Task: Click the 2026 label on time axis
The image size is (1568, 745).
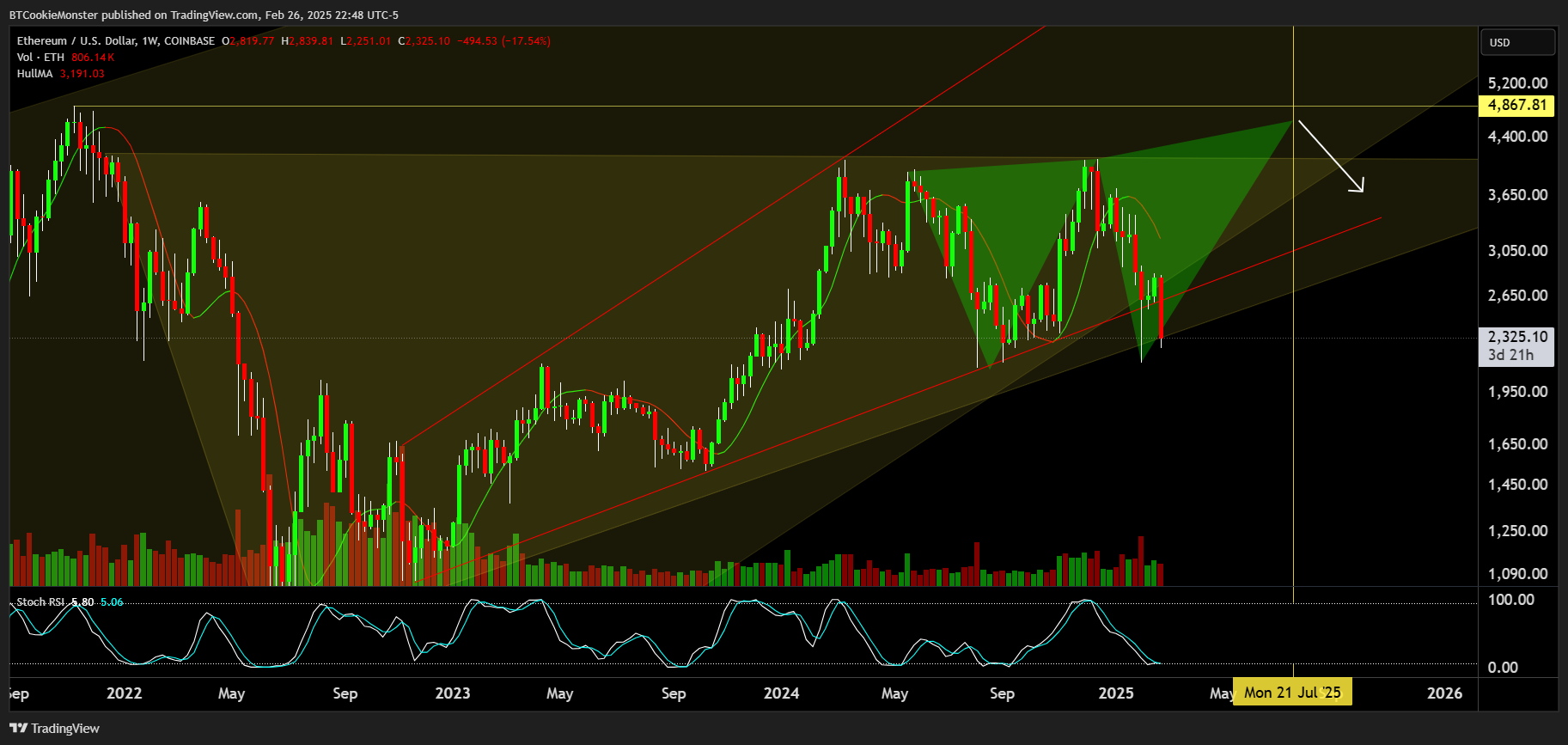Action: pyautogui.click(x=1444, y=693)
